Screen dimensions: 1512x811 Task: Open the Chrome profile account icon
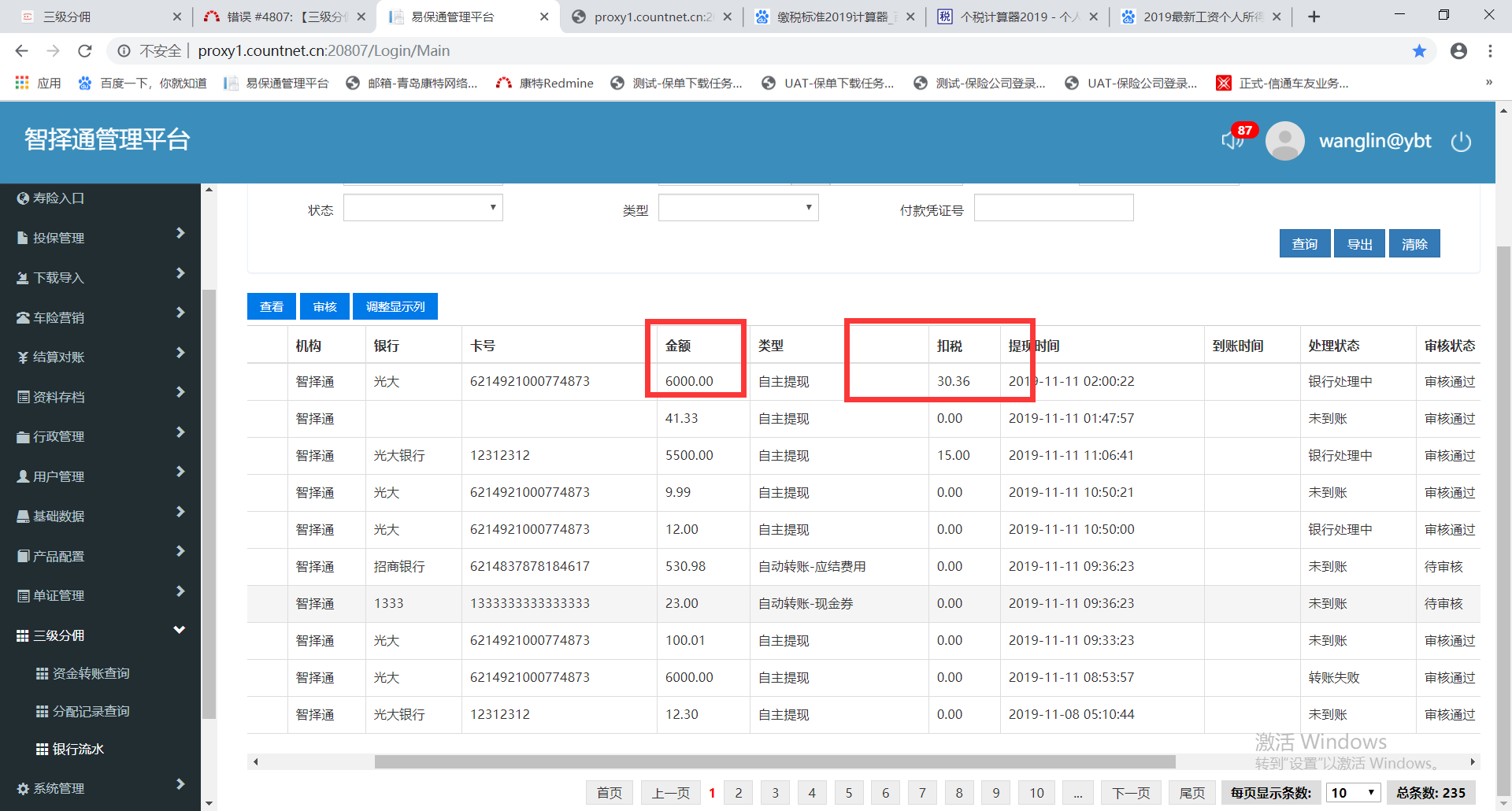click(x=1458, y=51)
